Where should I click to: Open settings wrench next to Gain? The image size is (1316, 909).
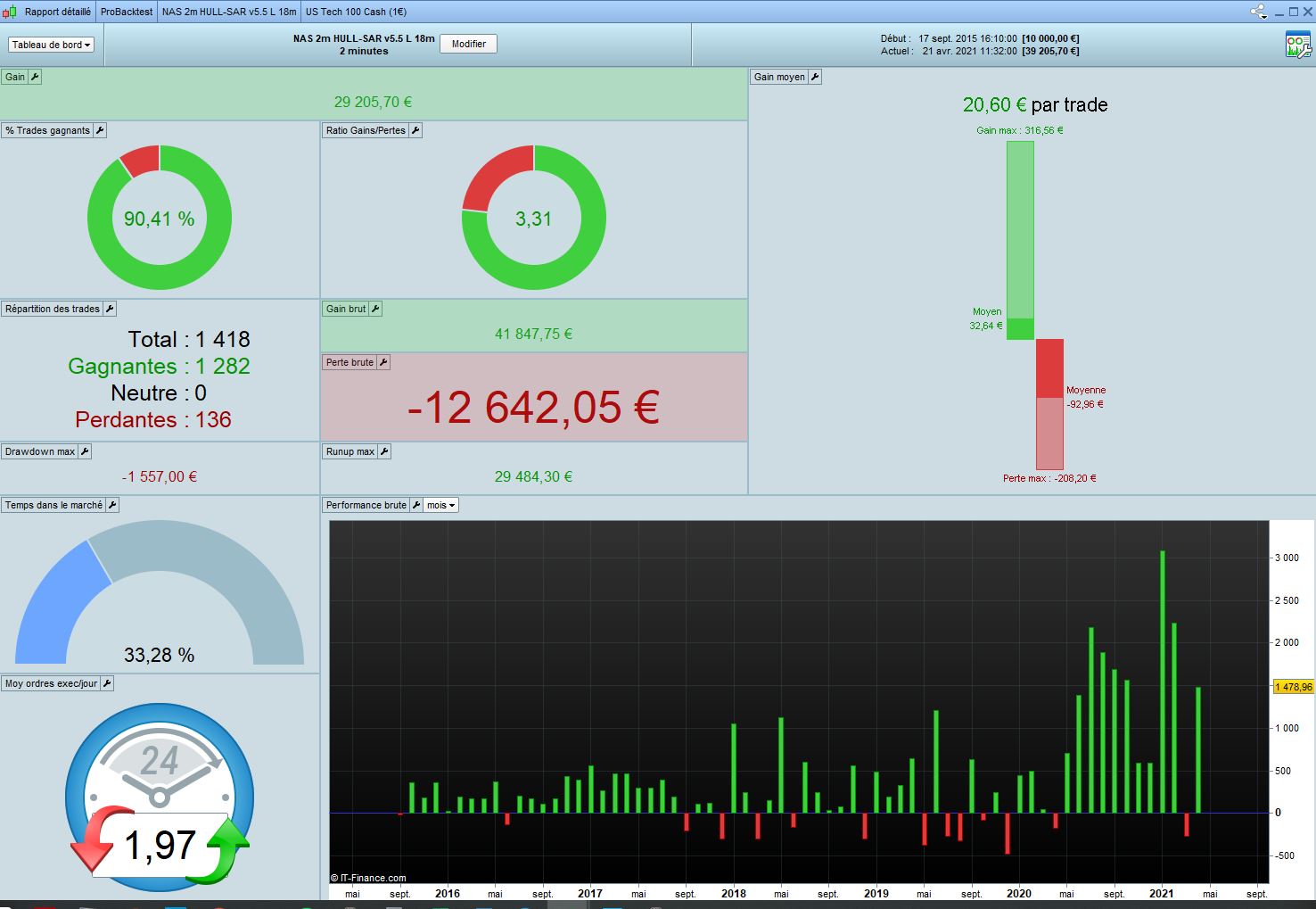pos(36,77)
